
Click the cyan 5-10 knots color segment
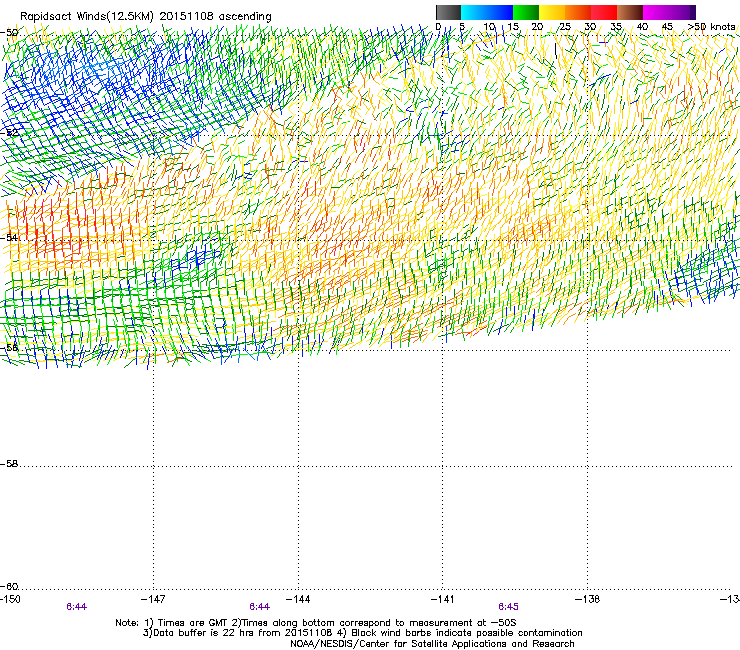[474, 12]
